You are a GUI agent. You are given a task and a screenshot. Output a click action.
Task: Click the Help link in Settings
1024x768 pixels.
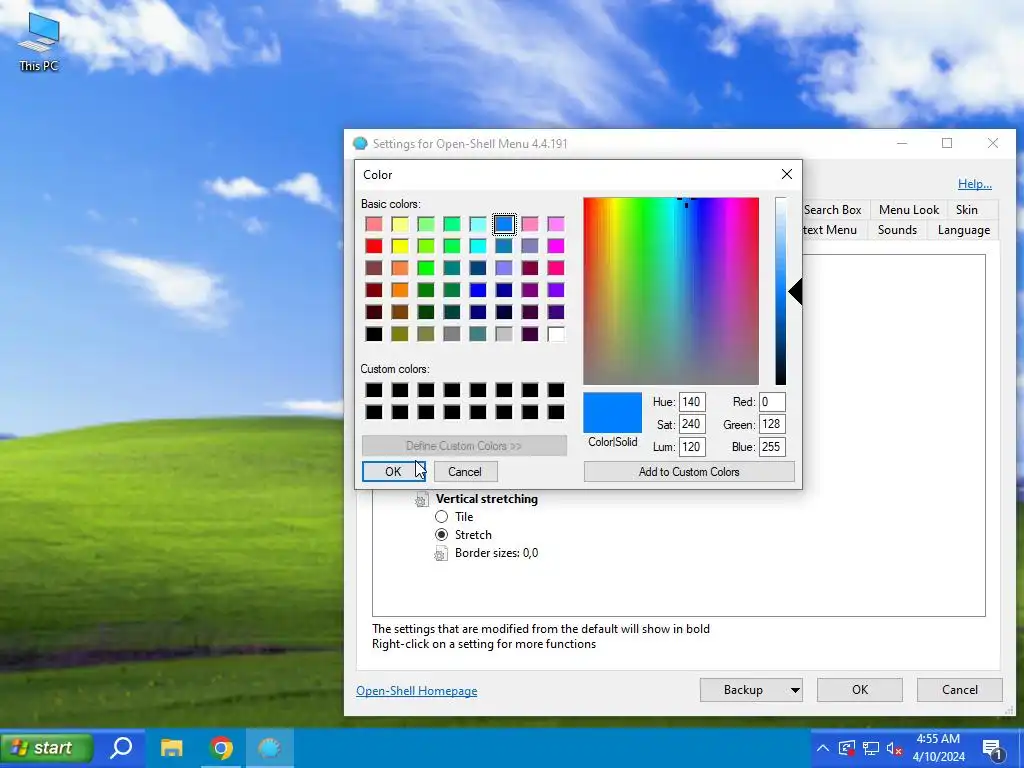[974, 184]
